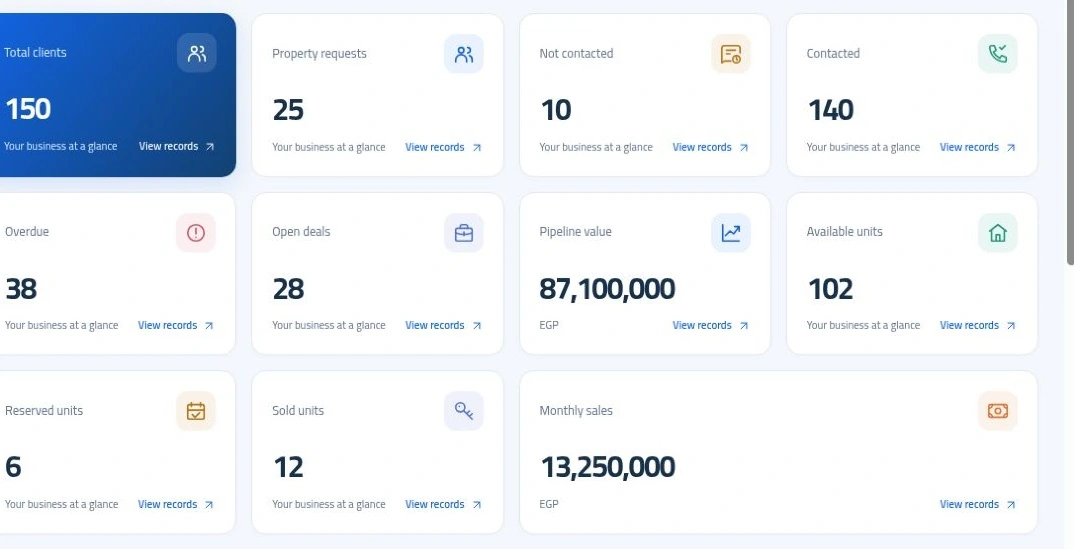Click the page vertical scrollbar thumb
1074x549 pixels.
click(1070, 131)
